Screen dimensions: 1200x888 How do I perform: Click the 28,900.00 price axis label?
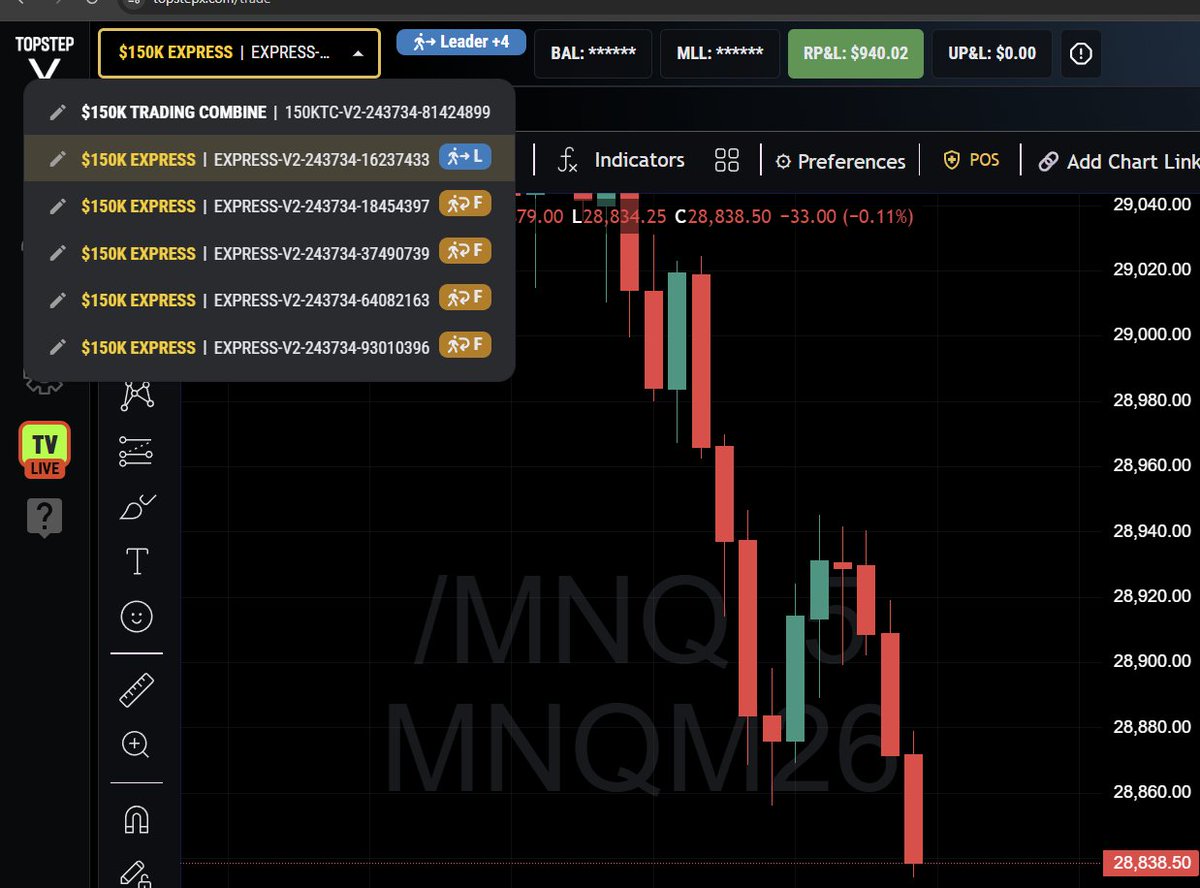[1151, 661]
